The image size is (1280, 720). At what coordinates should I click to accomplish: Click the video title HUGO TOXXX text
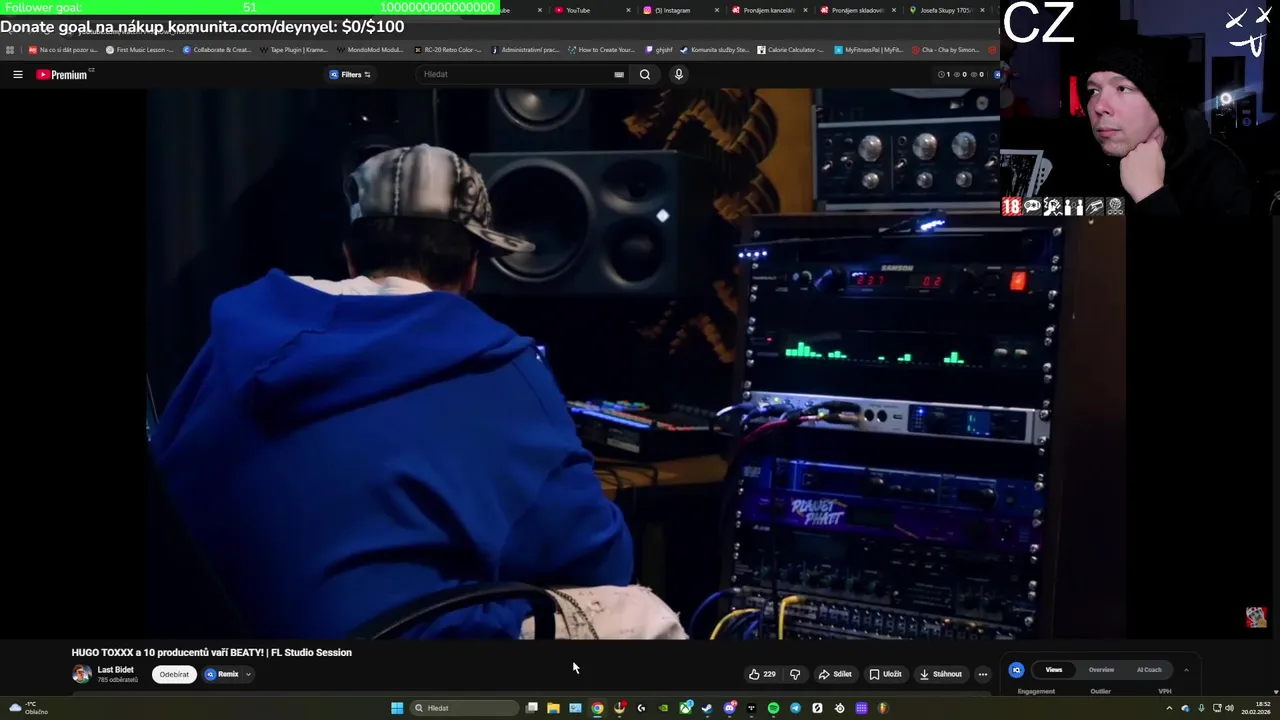pos(211,652)
